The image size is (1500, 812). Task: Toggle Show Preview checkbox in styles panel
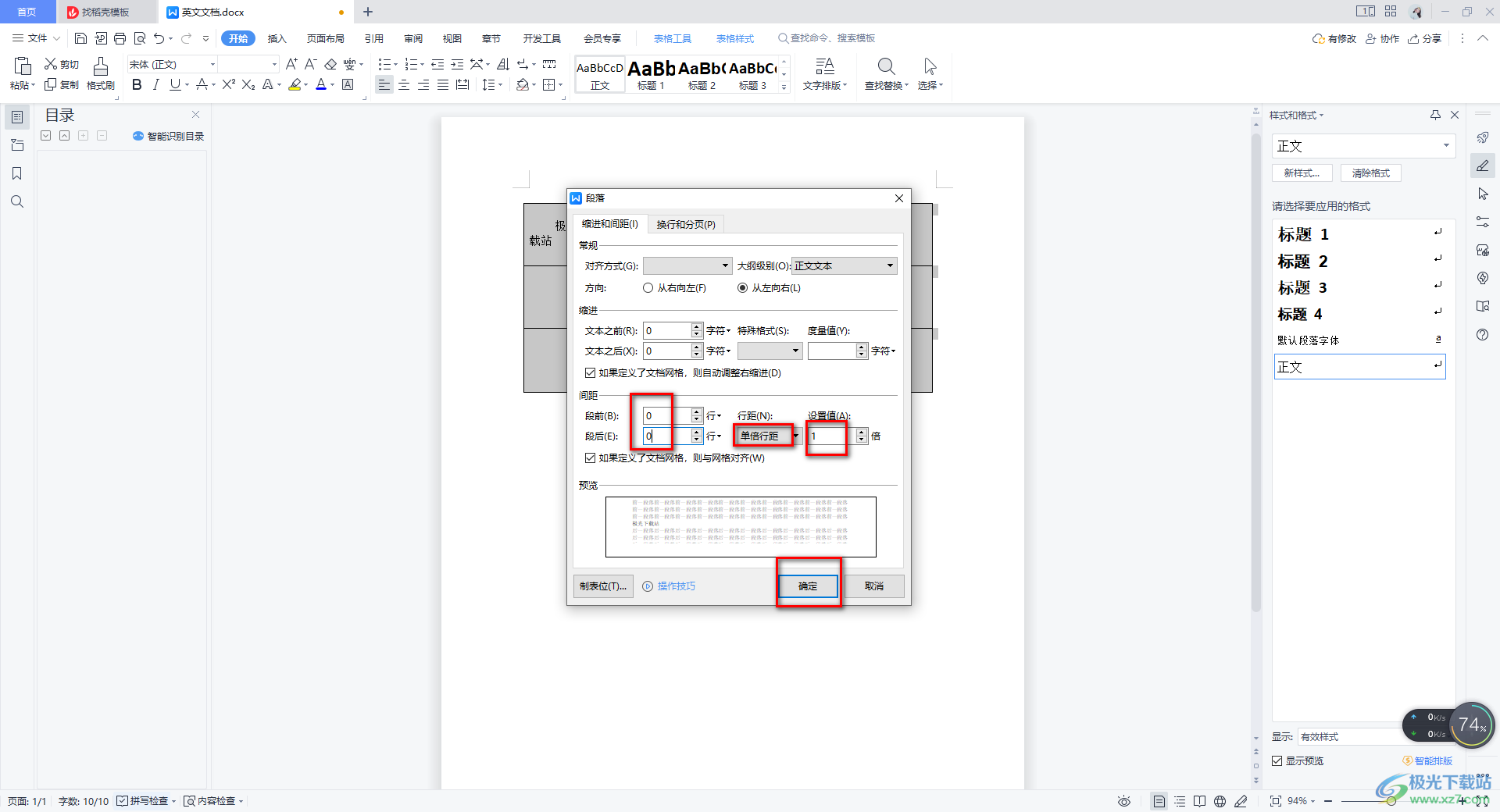1277,760
